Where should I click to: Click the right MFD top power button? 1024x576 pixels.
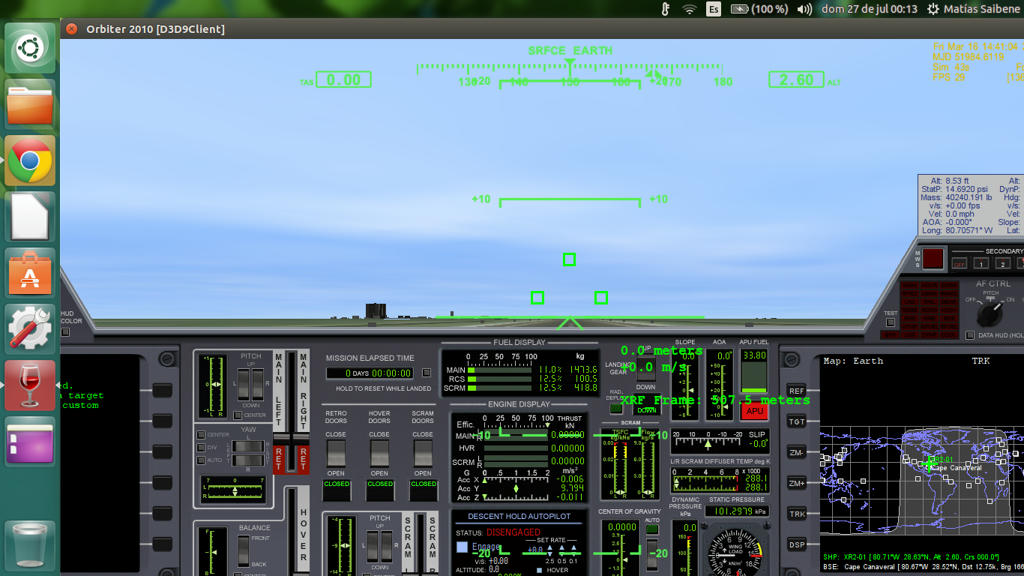coord(792,359)
